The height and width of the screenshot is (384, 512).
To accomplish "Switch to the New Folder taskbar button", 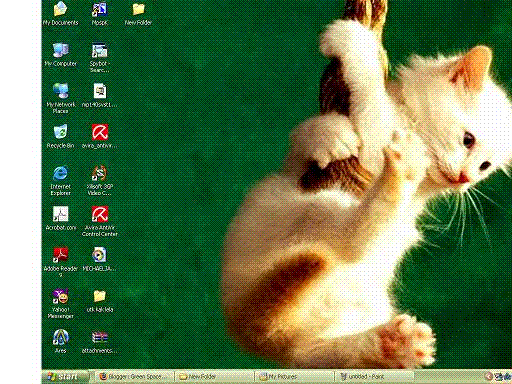I will coord(214,377).
